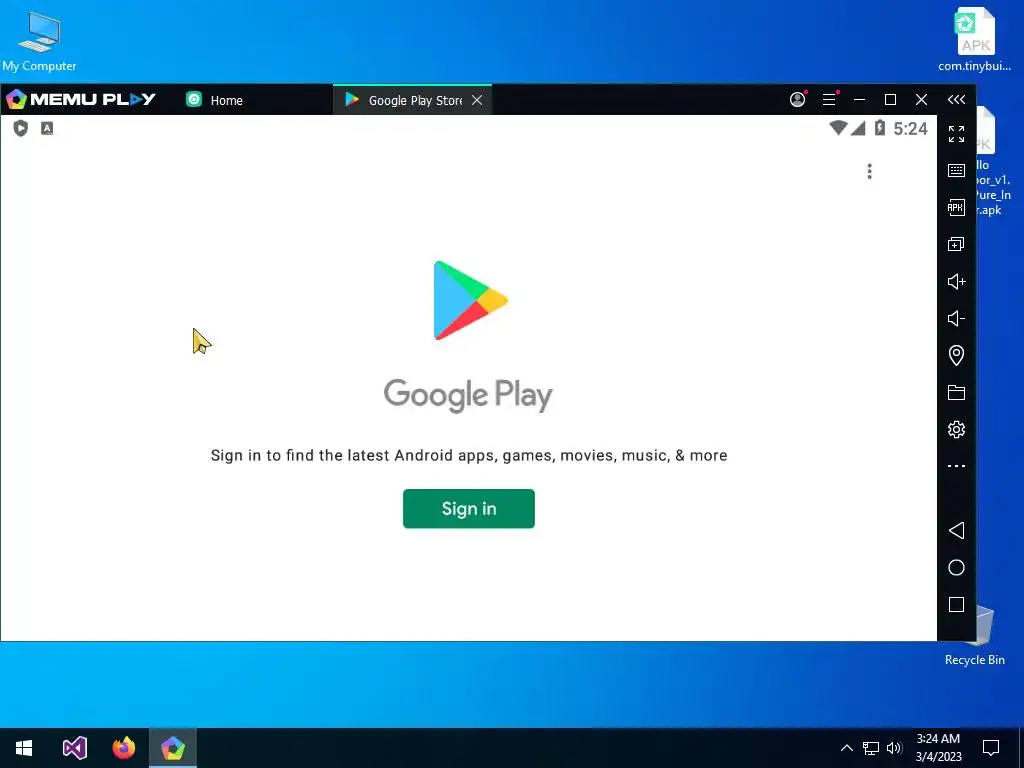Open the GPS location pin tool
Screen dimensions: 1024x768
(956, 355)
